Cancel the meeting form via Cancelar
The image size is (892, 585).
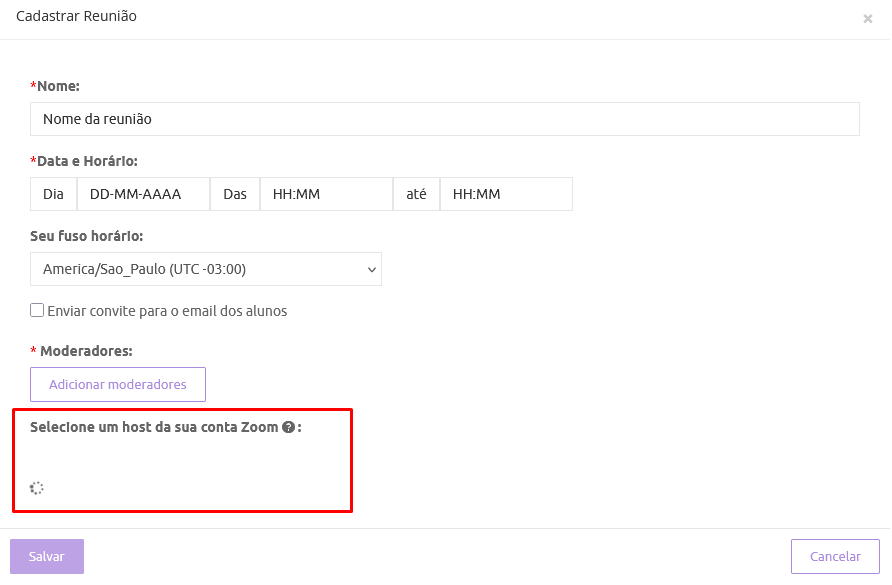tap(835, 556)
